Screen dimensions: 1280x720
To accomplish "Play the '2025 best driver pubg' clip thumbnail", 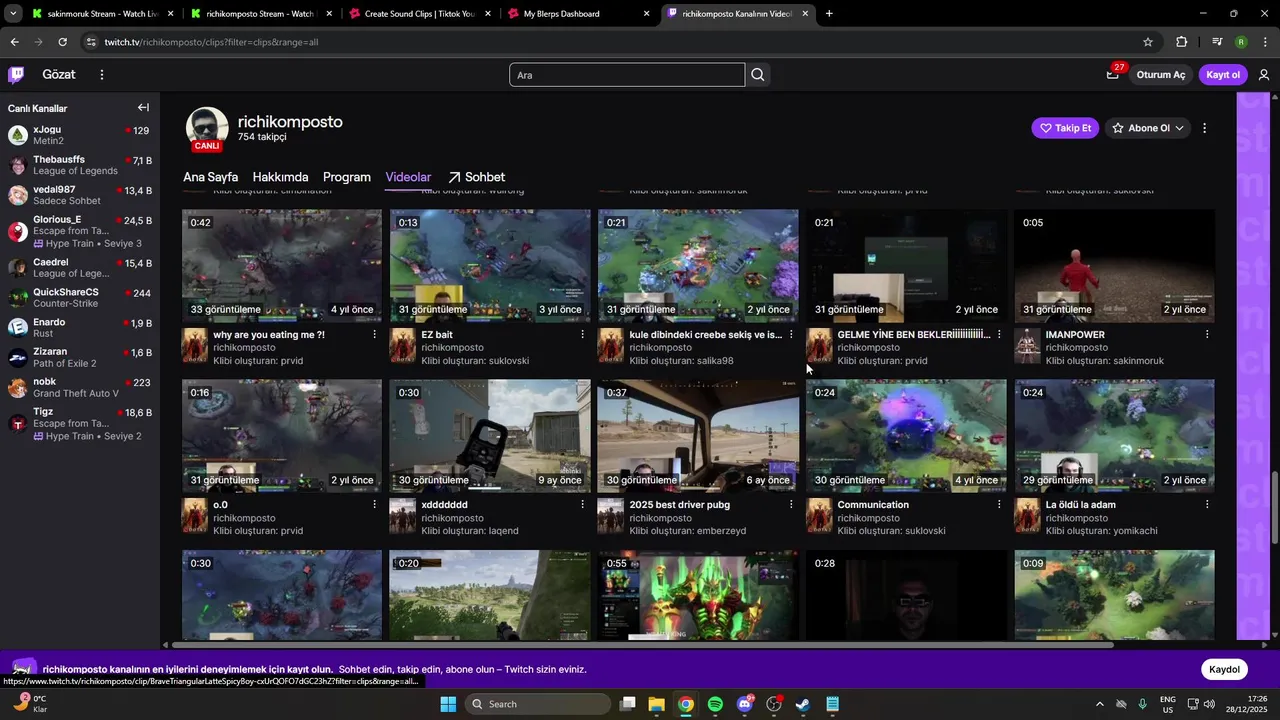I will pyautogui.click(x=698, y=435).
